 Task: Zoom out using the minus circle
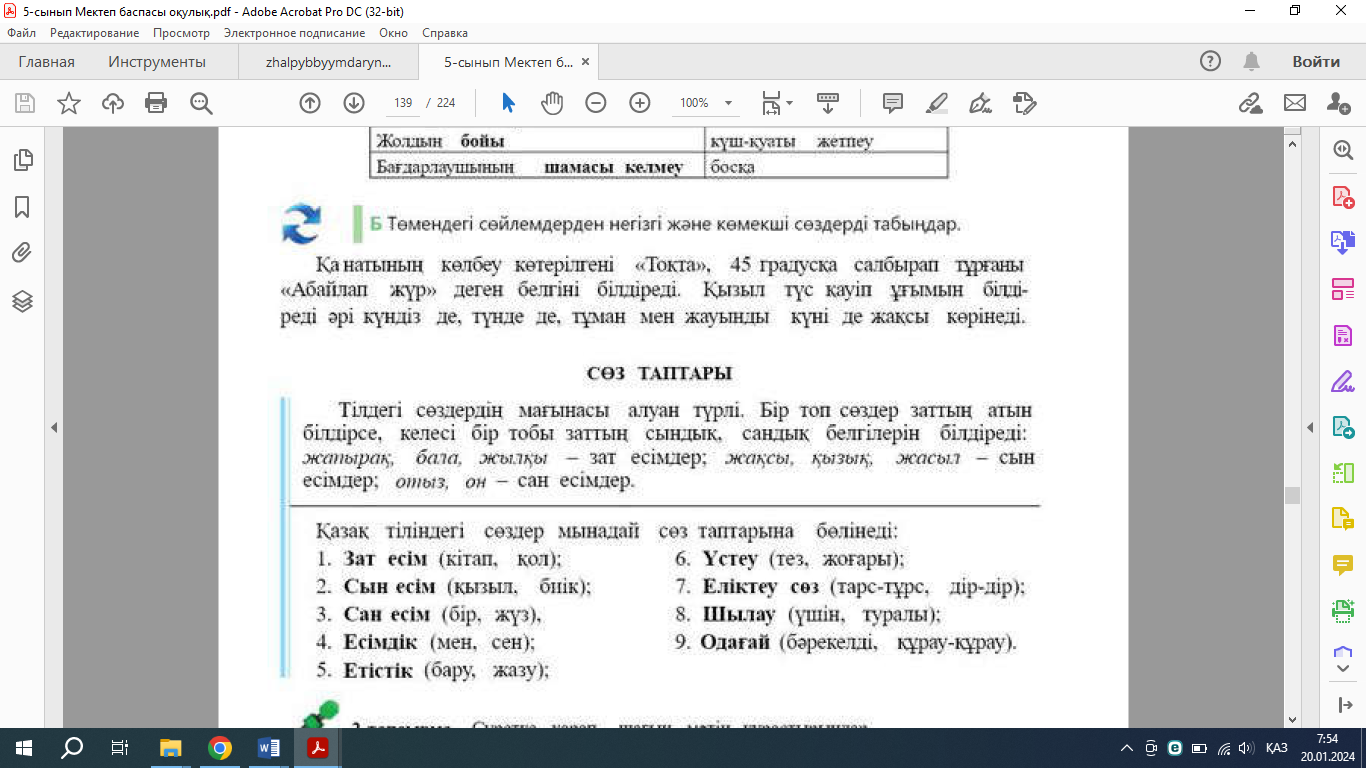tap(596, 103)
